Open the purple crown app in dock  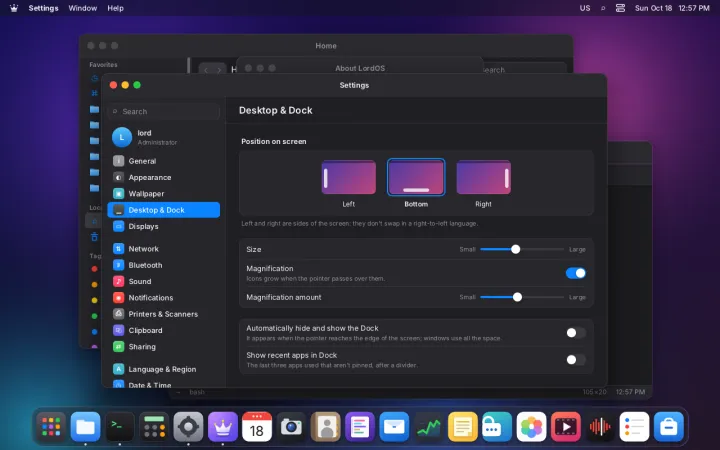223,427
